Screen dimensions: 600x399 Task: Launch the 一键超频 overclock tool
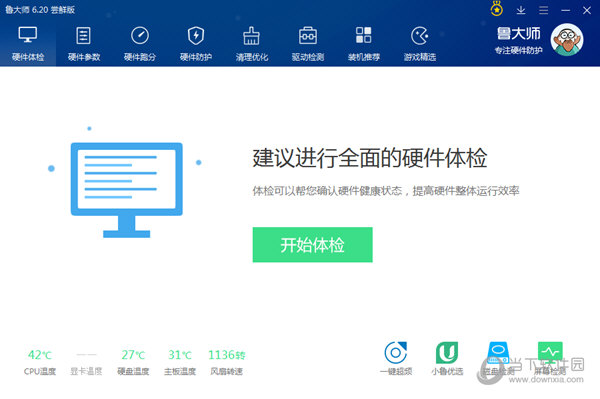(x=396, y=358)
